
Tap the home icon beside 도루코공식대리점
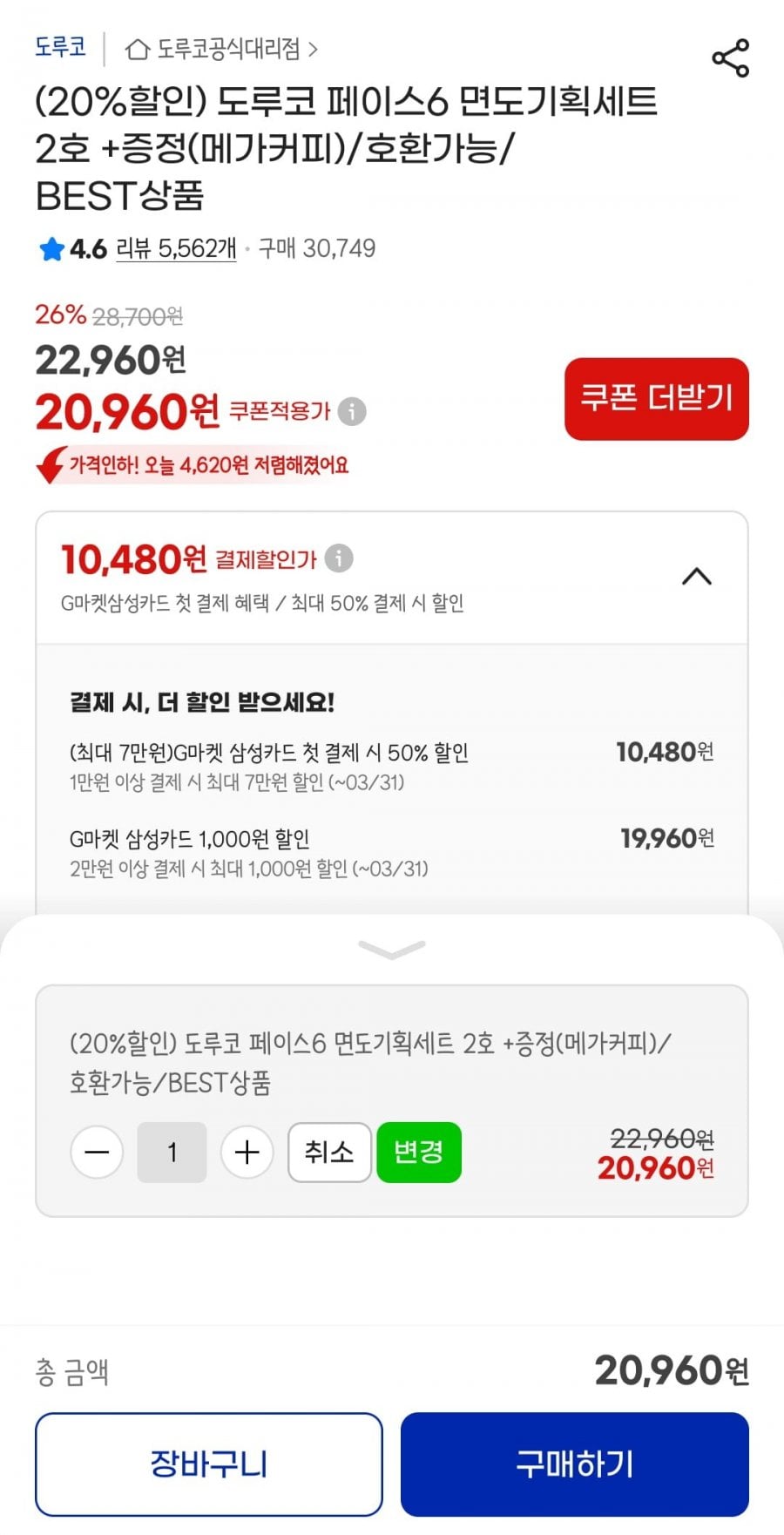click(x=138, y=49)
